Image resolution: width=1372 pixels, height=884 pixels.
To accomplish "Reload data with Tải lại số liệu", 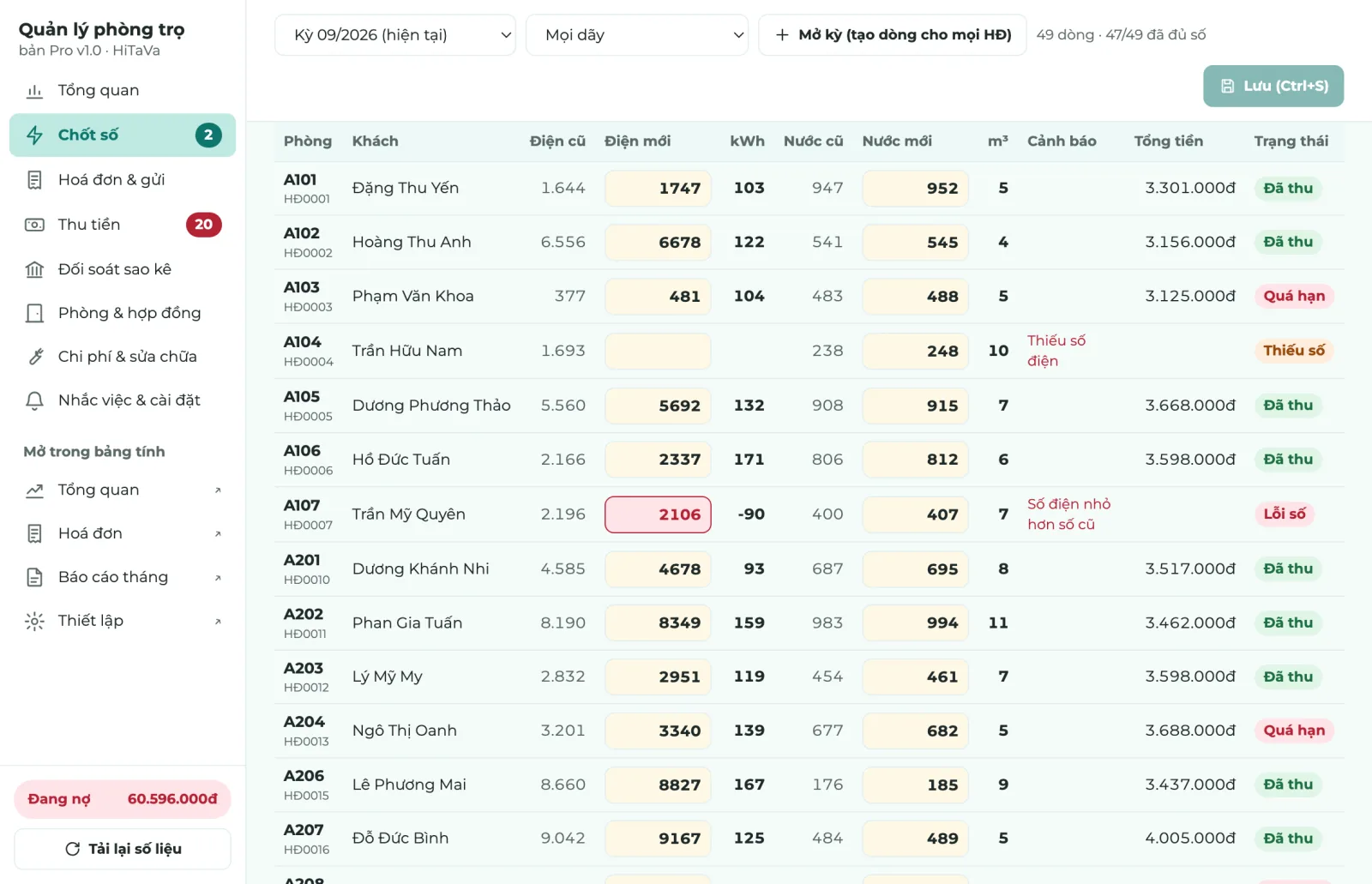I will pos(123,849).
